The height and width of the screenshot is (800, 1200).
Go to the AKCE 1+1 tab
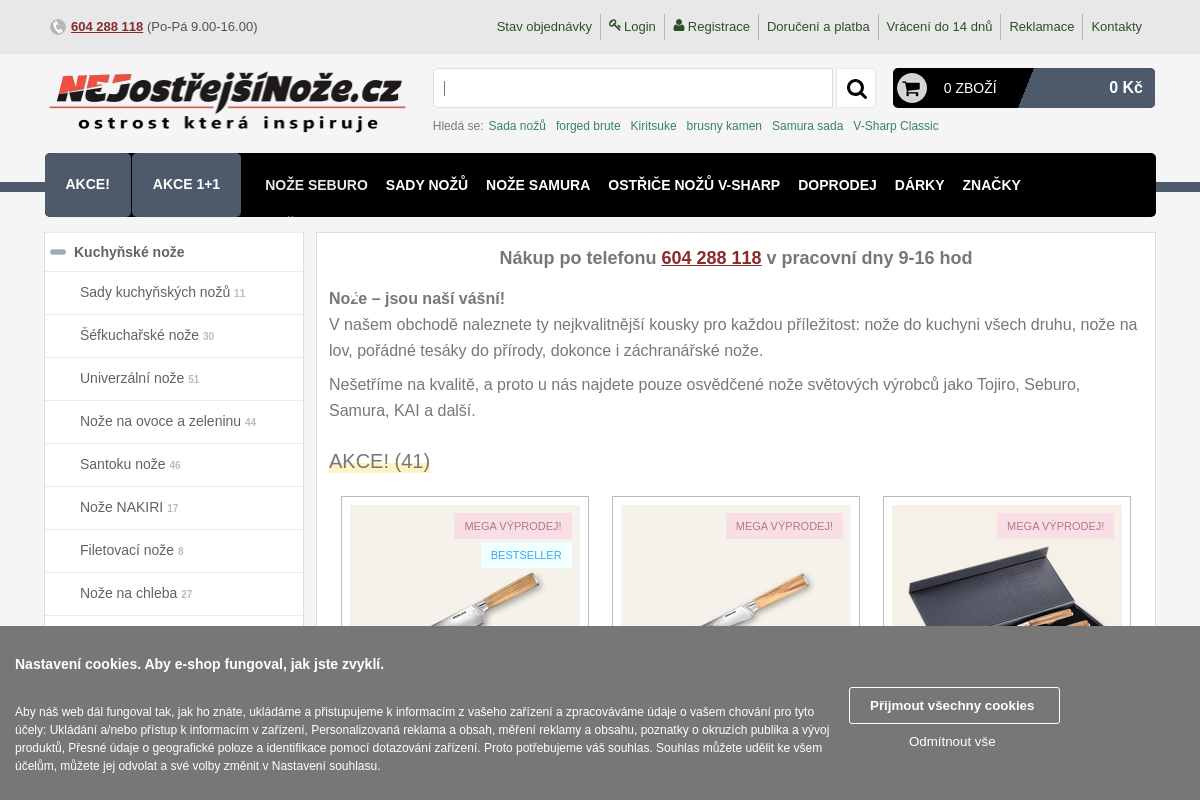coord(186,184)
